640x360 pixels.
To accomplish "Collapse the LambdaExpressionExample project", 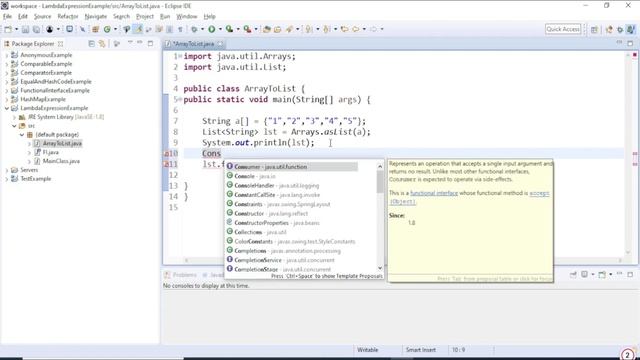I will (7, 108).
